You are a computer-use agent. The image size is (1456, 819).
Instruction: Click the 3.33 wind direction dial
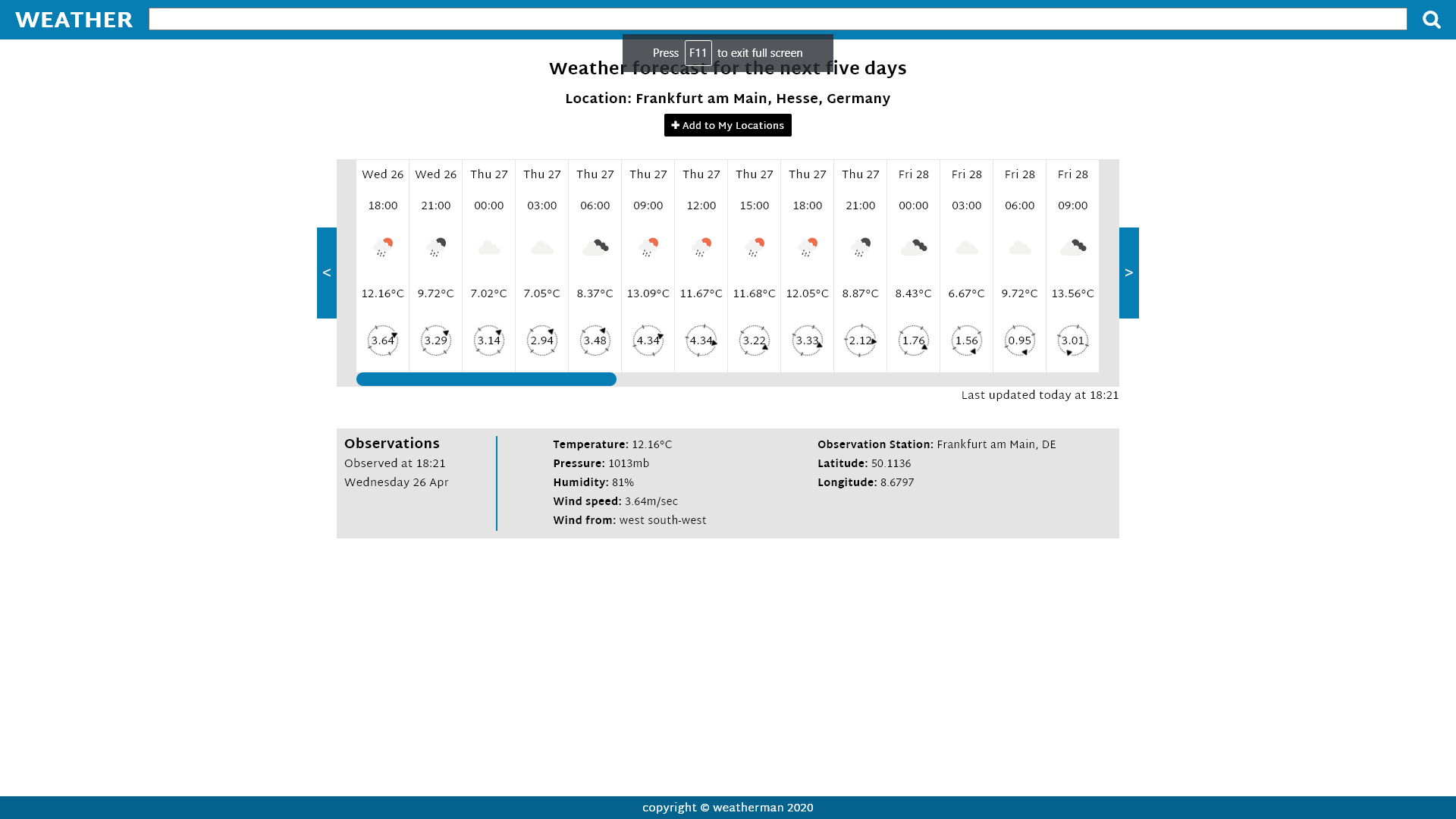click(x=808, y=340)
